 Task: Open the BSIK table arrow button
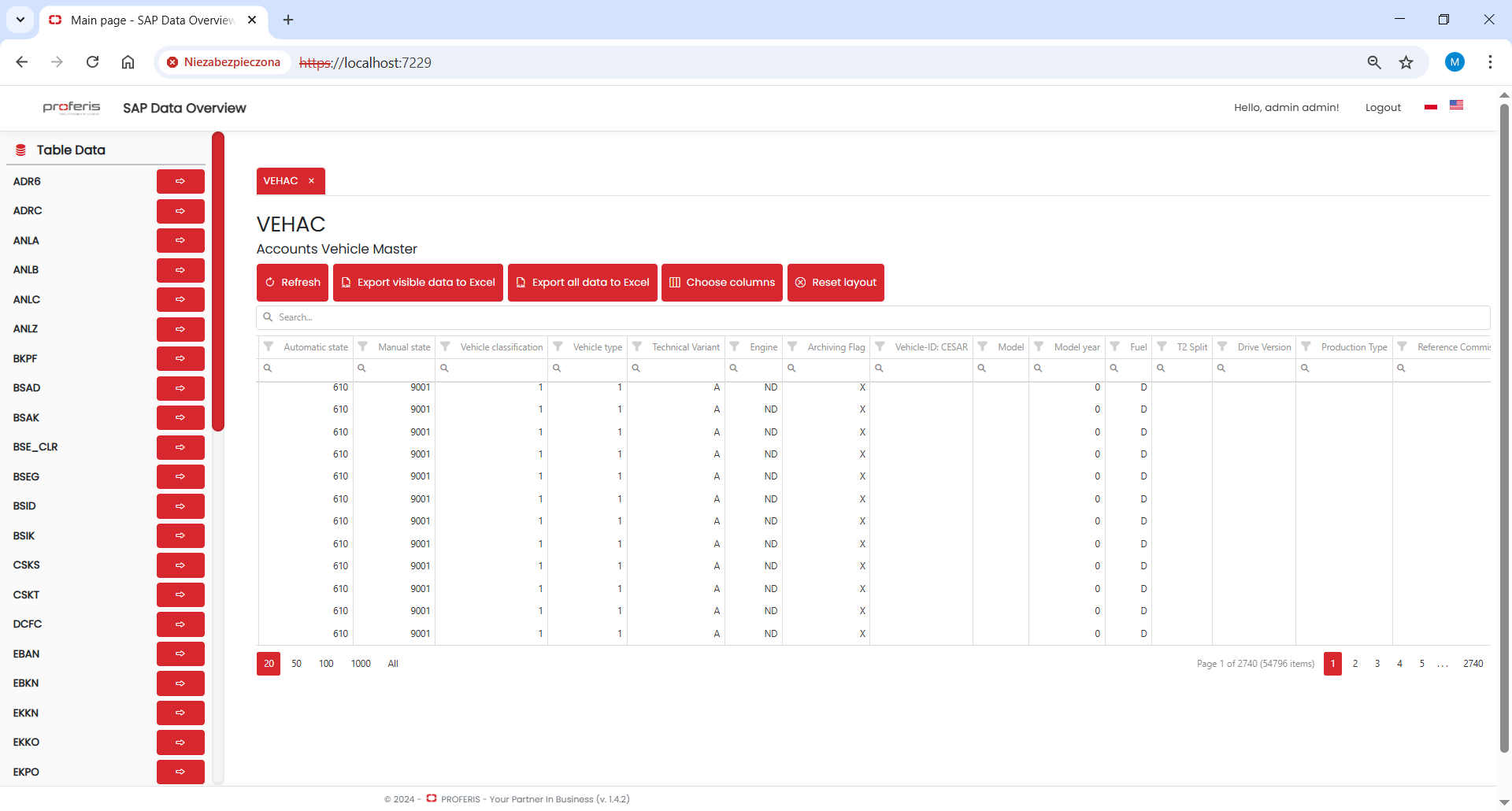(180, 535)
